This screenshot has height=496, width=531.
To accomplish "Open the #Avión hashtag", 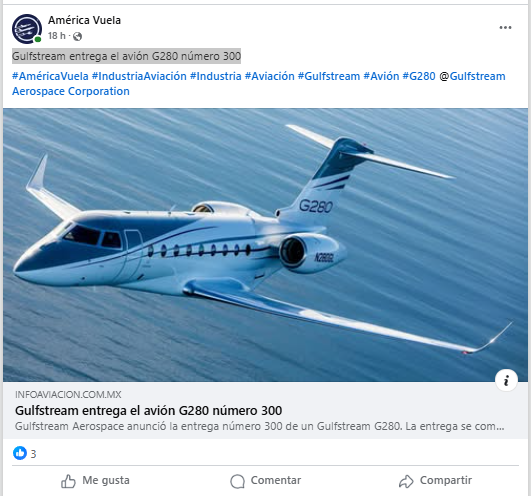I will 381,76.
